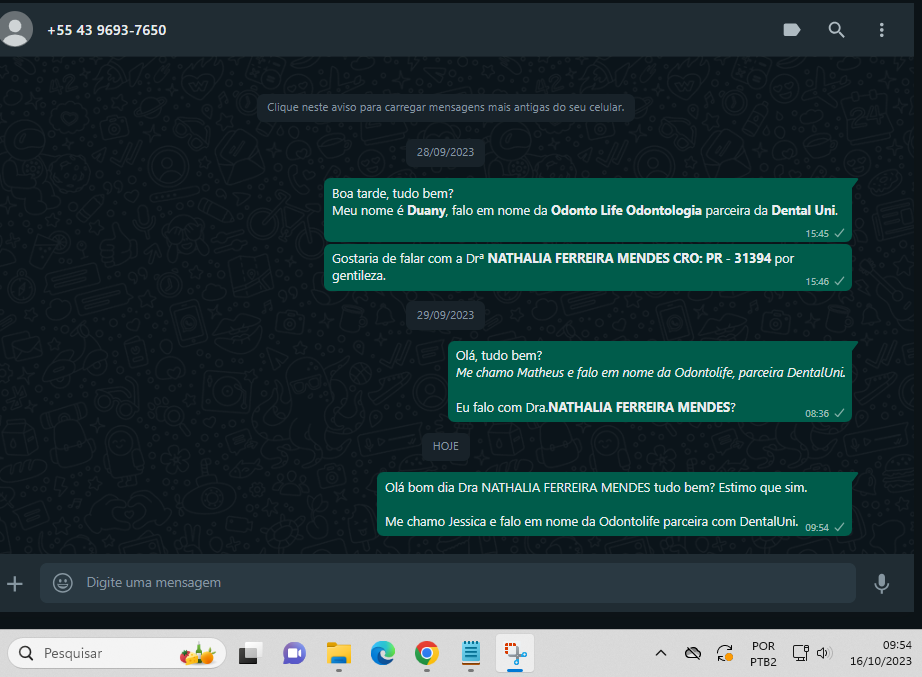
Task: Open Task View on taskbar
Action: 249,653
